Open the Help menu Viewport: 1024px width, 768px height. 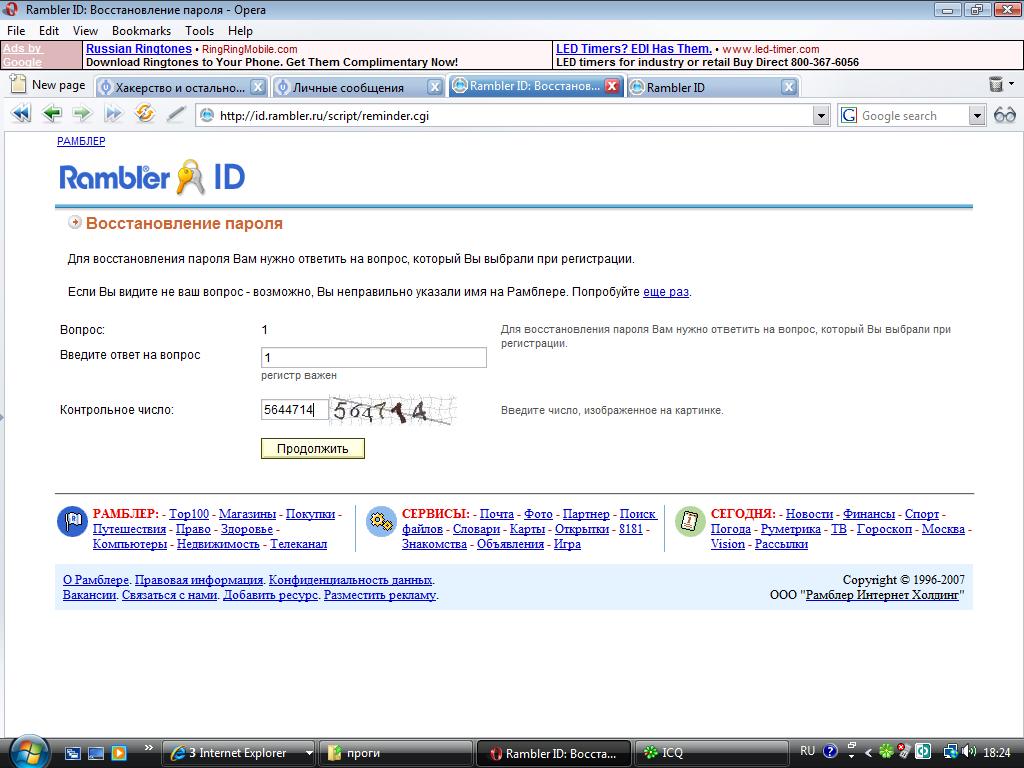click(240, 31)
